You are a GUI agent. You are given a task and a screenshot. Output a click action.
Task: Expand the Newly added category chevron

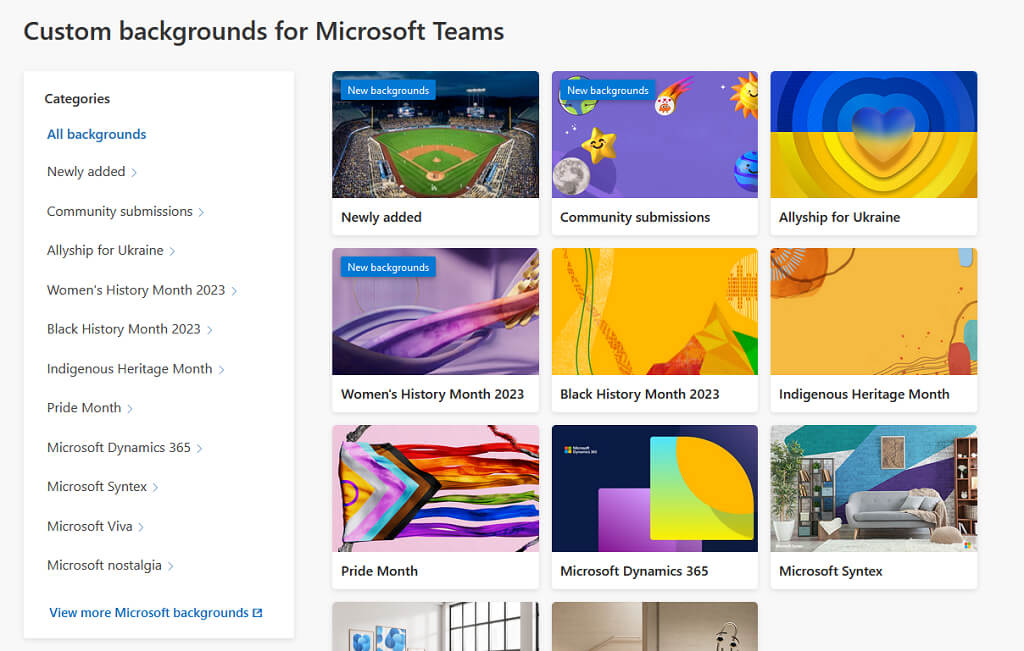(134, 173)
